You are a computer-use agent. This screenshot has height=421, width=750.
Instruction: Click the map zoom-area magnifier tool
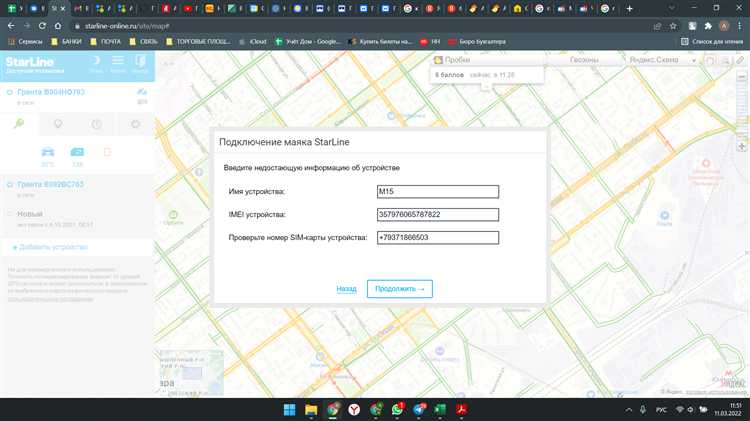pos(726,60)
